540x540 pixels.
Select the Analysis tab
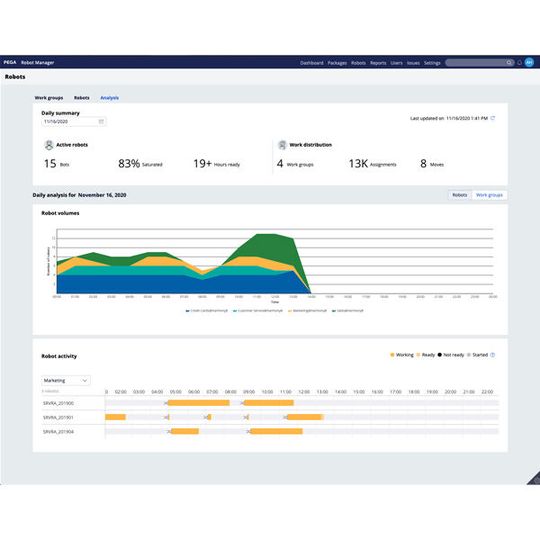point(110,98)
